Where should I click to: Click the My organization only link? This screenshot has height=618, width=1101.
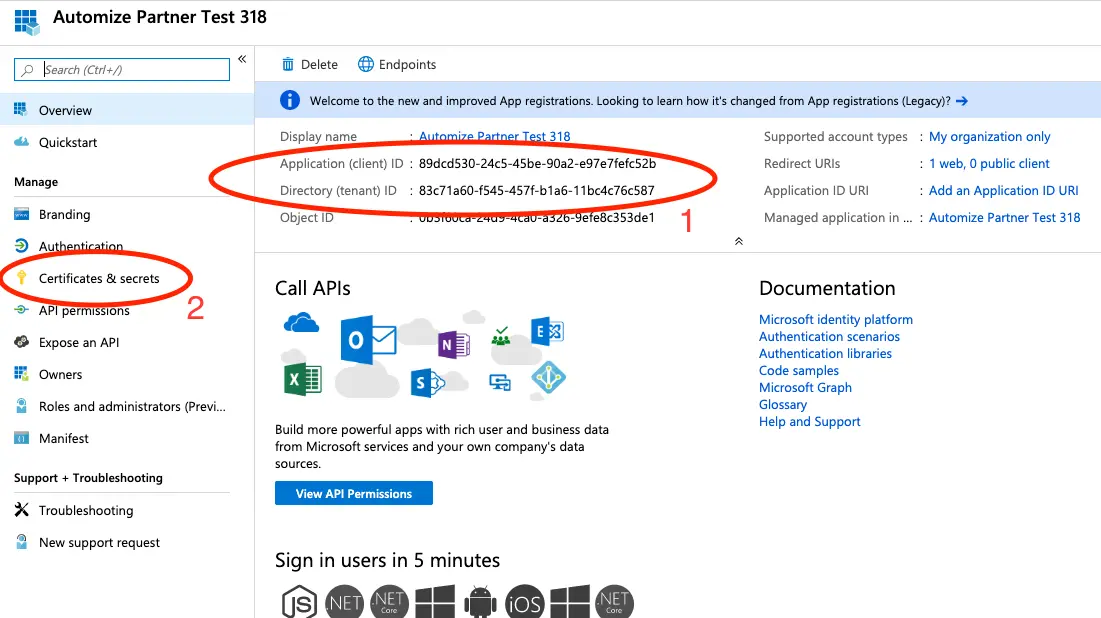click(989, 136)
